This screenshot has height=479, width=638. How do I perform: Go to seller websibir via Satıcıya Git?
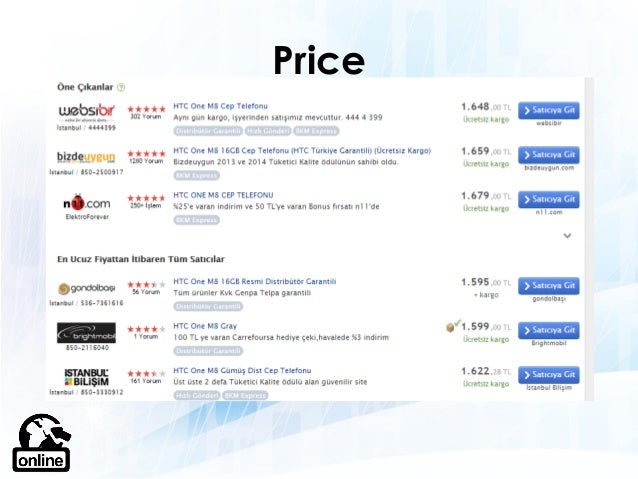tap(548, 110)
